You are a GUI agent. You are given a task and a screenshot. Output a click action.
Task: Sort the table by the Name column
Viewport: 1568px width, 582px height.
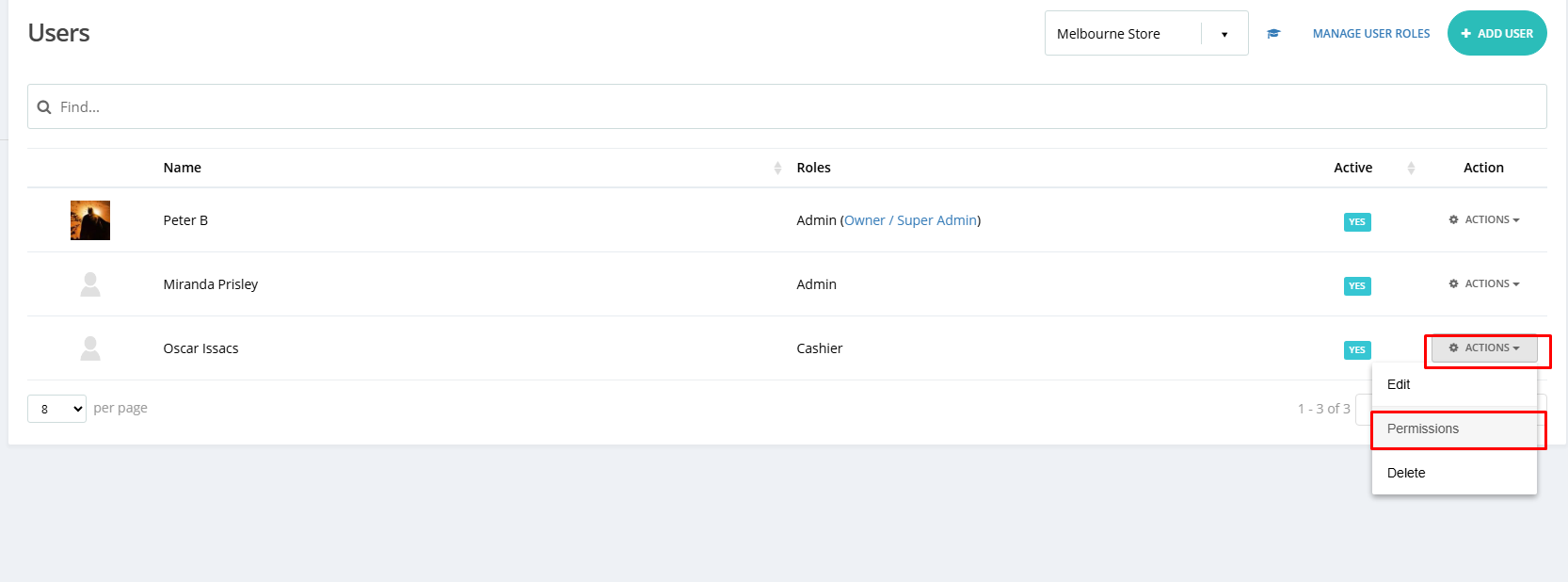pos(777,168)
